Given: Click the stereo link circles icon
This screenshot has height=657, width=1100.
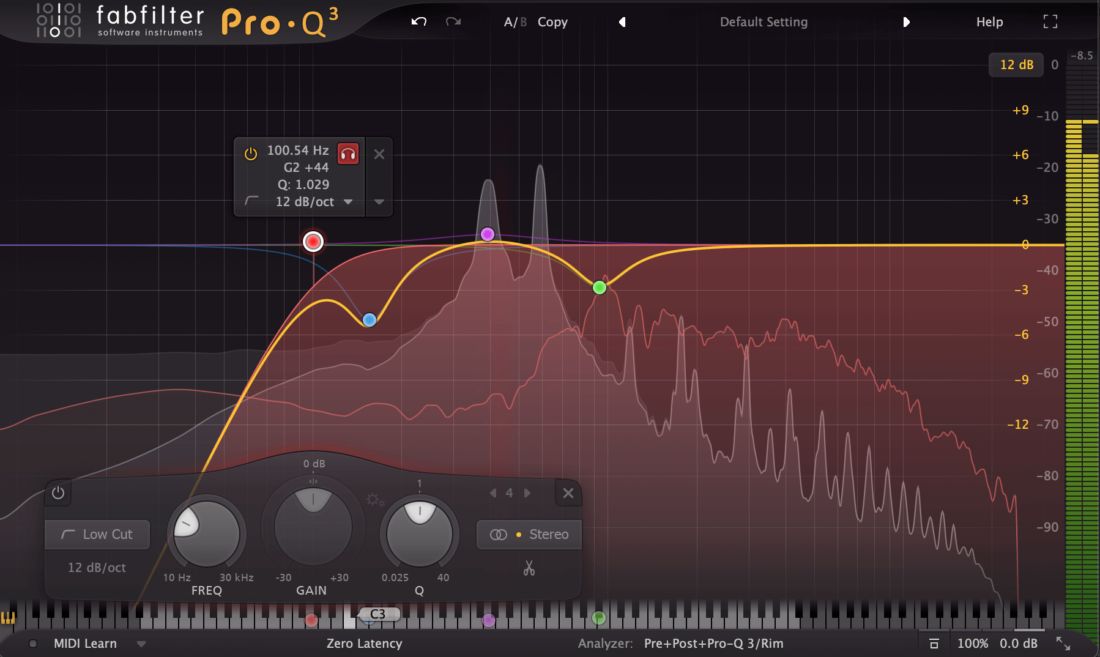Looking at the screenshot, I should click(498, 534).
